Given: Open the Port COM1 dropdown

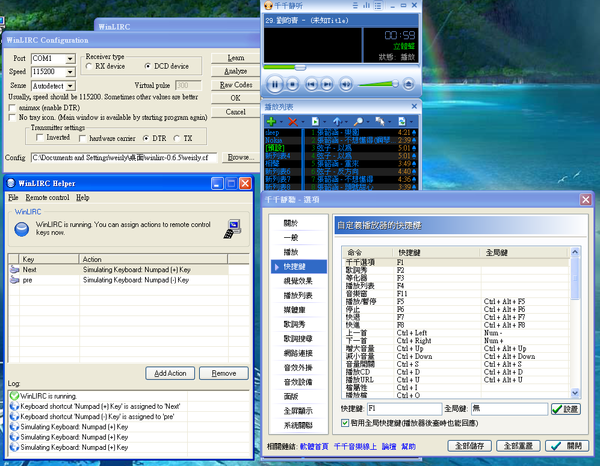Looking at the screenshot, I should 70,59.
